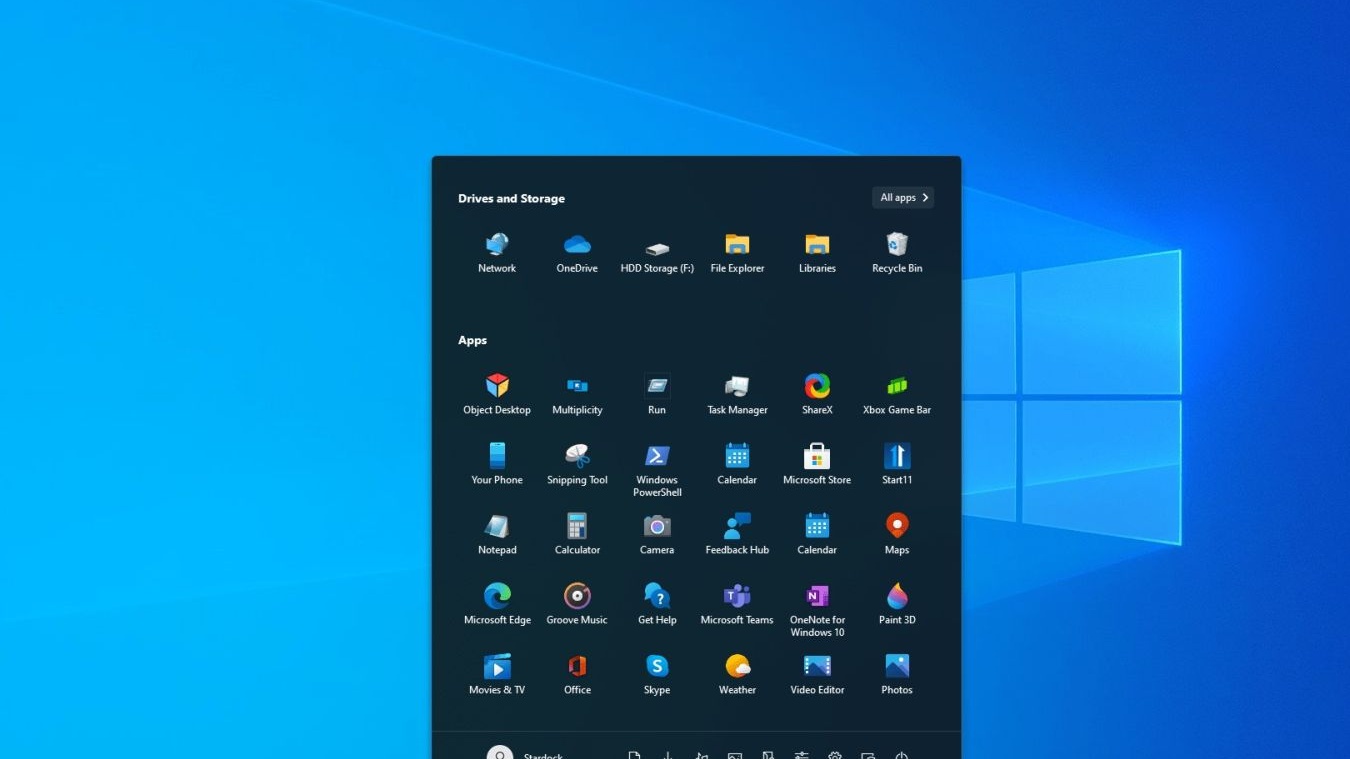The image size is (1350, 759).
Task: Launch Paint 3D
Action: (897, 604)
